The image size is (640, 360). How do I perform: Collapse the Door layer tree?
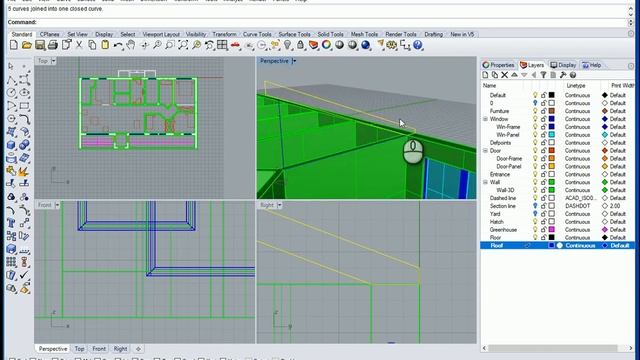pos(485,151)
